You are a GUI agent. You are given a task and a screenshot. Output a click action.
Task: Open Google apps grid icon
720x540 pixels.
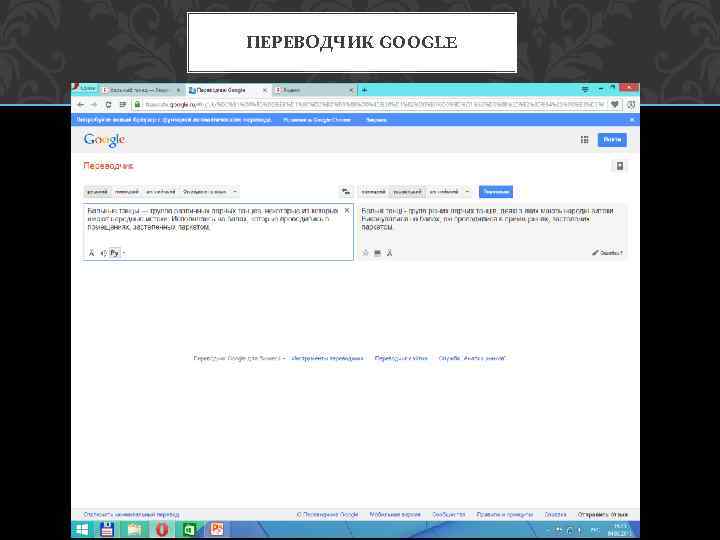584,140
